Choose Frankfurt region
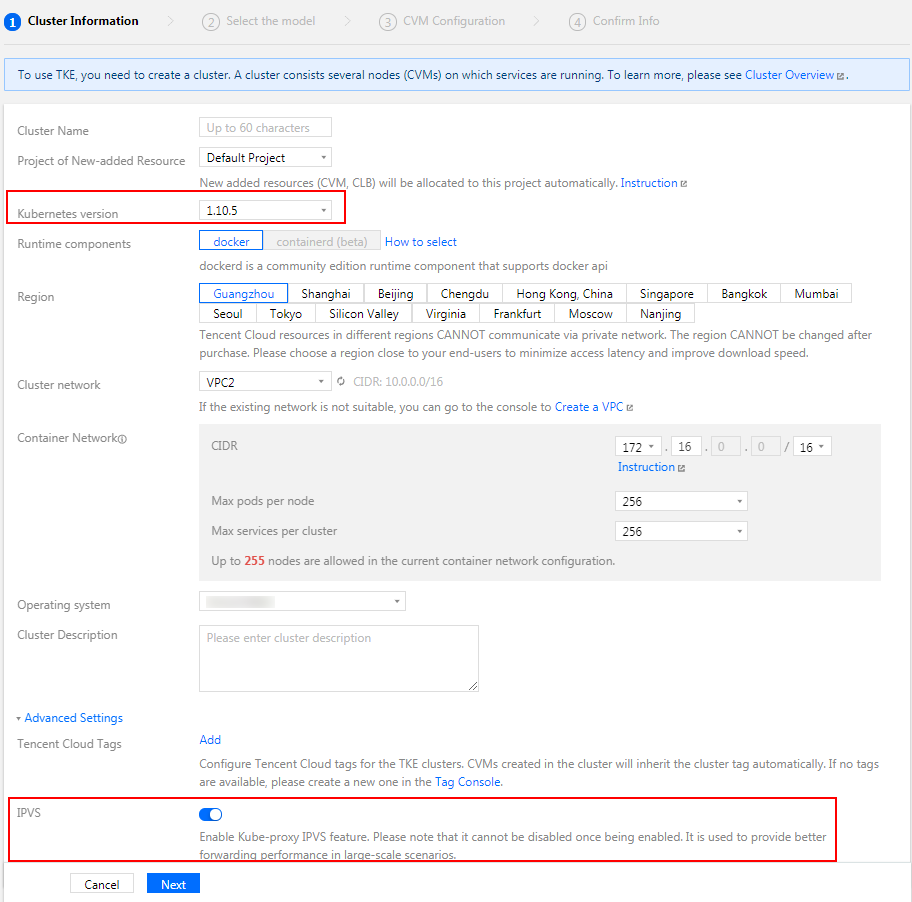 pyautogui.click(x=517, y=313)
